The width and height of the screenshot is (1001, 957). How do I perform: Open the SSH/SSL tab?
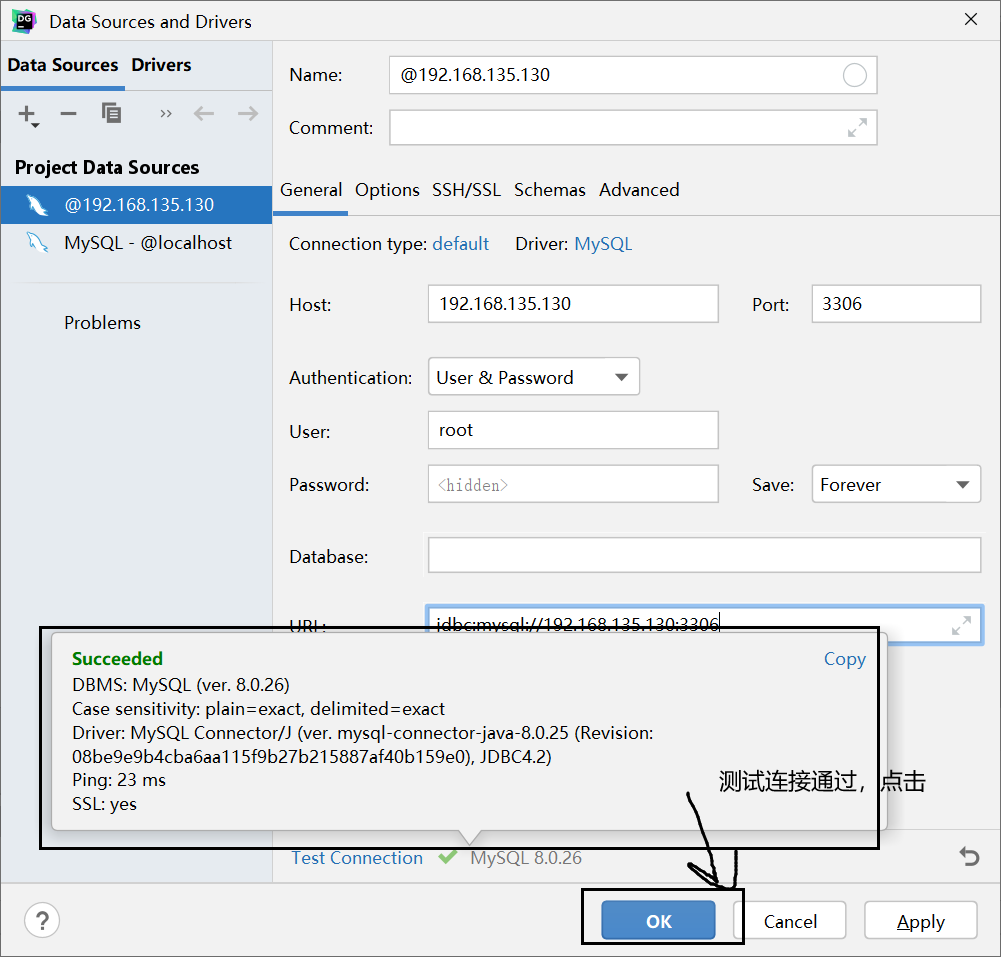point(466,190)
